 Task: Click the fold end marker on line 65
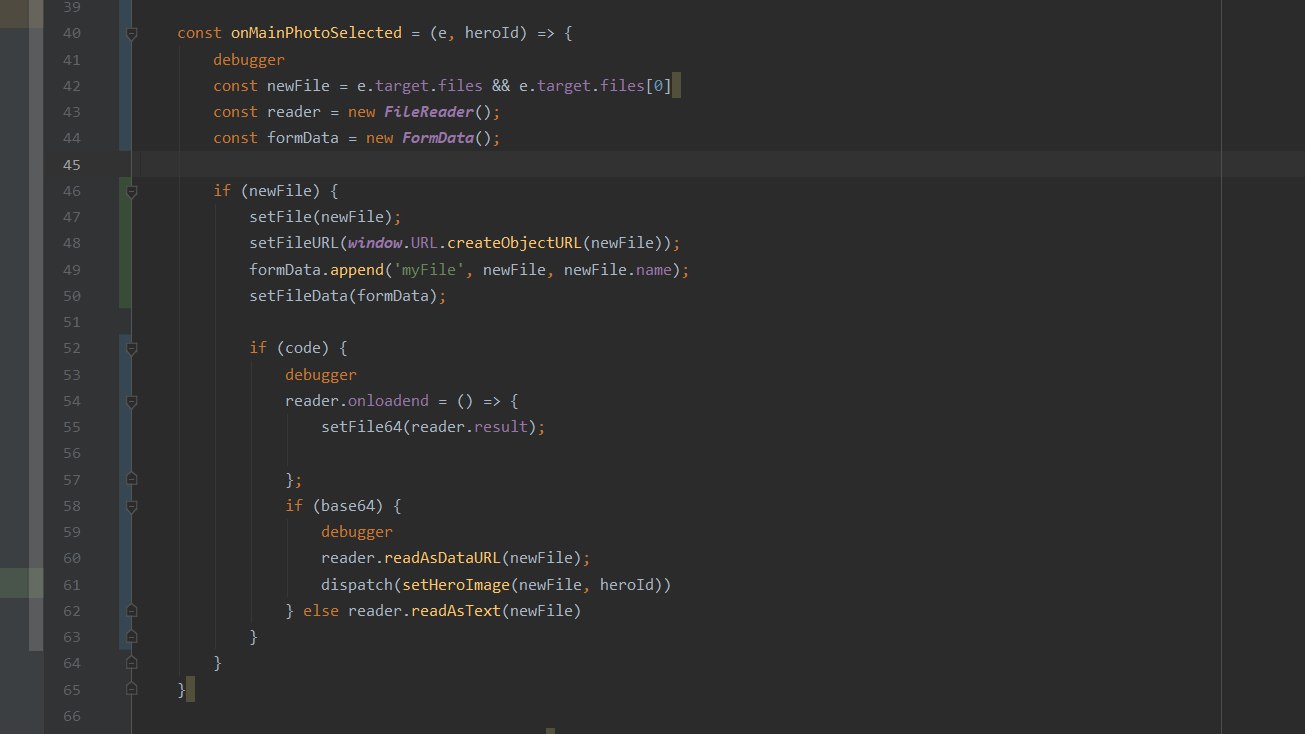(x=131, y=689)
